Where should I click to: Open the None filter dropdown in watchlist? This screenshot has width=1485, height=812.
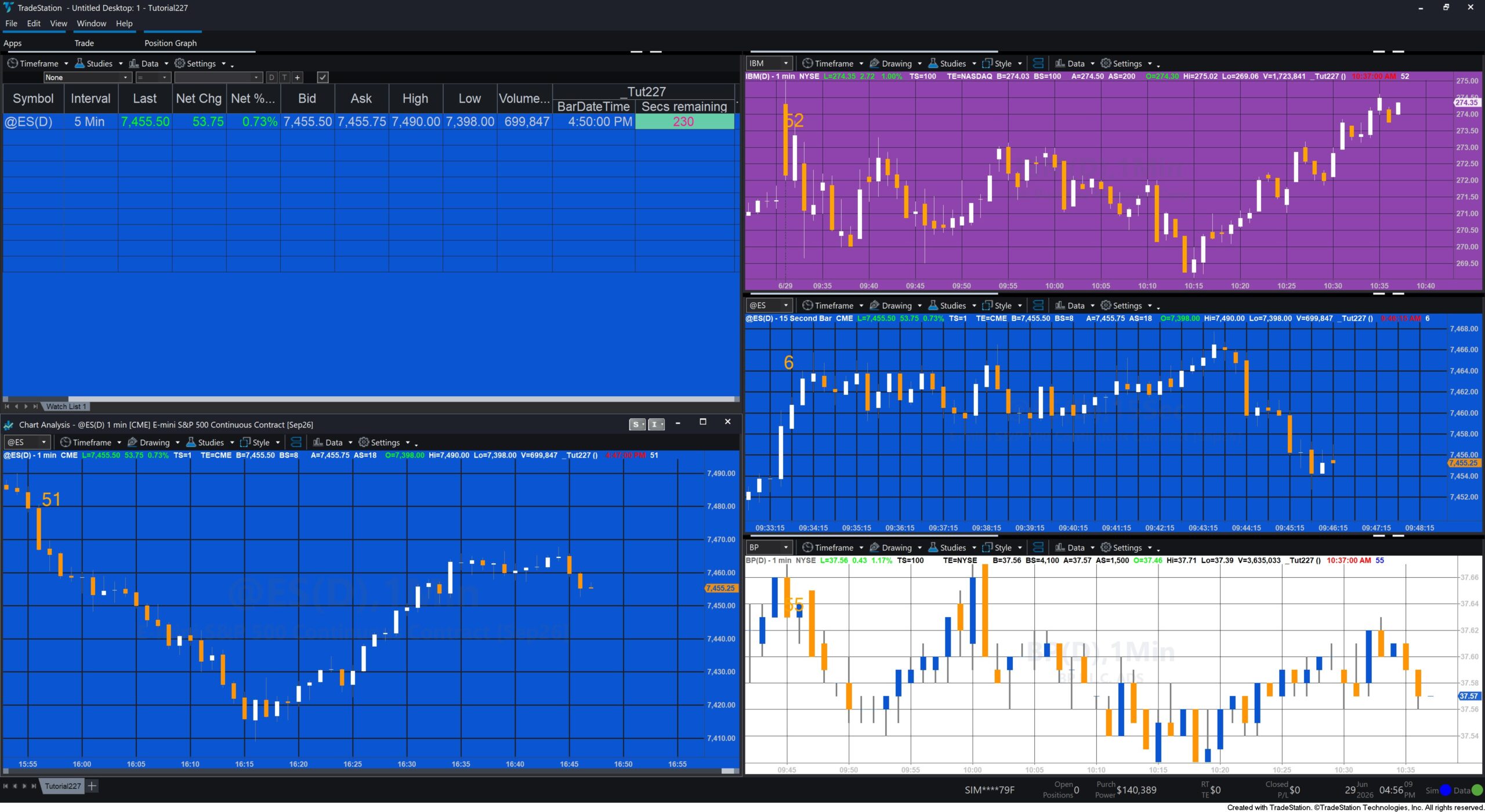(88, 77)
